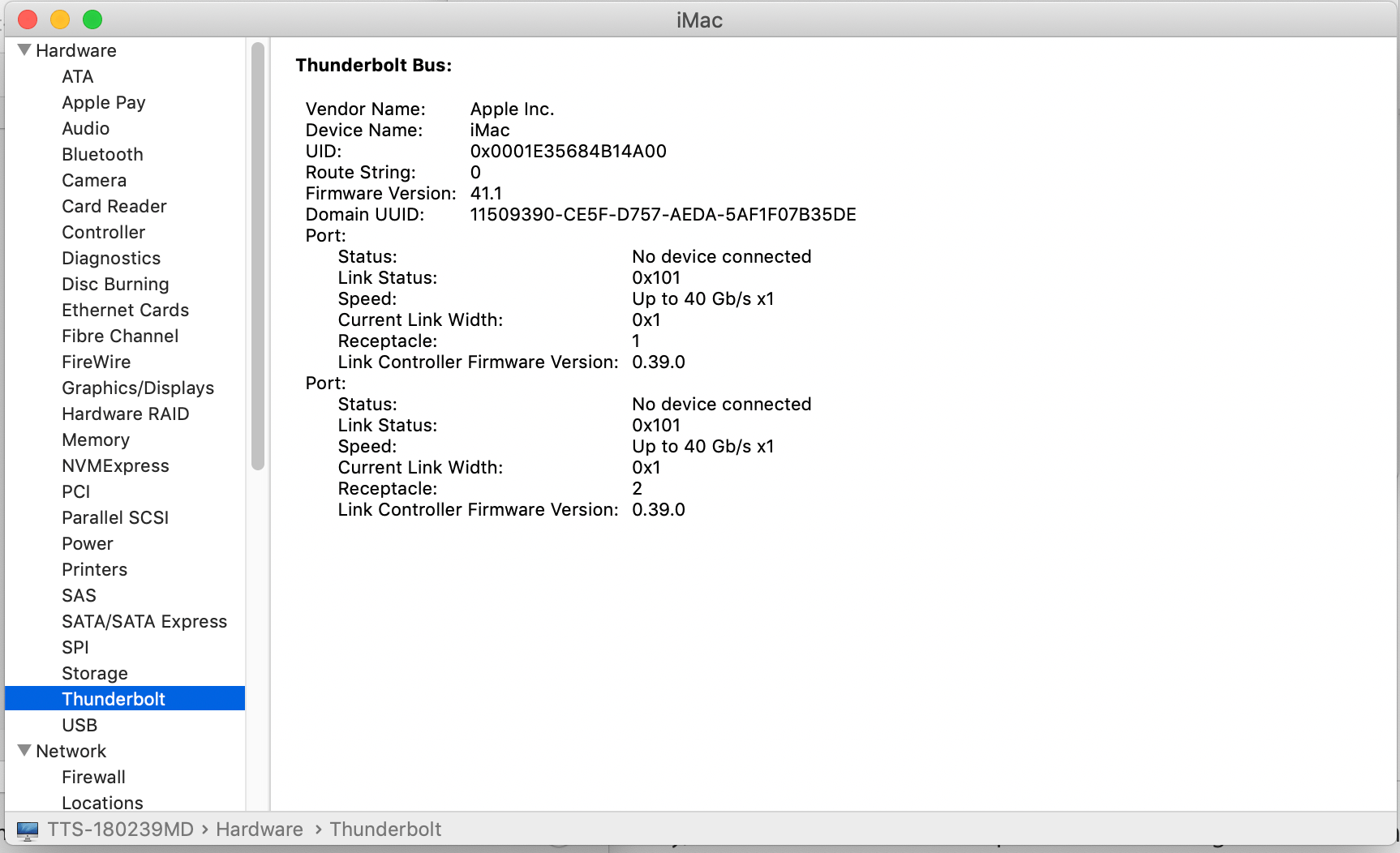
Task: Open the Storage hardware report
Action: [94, 672]
